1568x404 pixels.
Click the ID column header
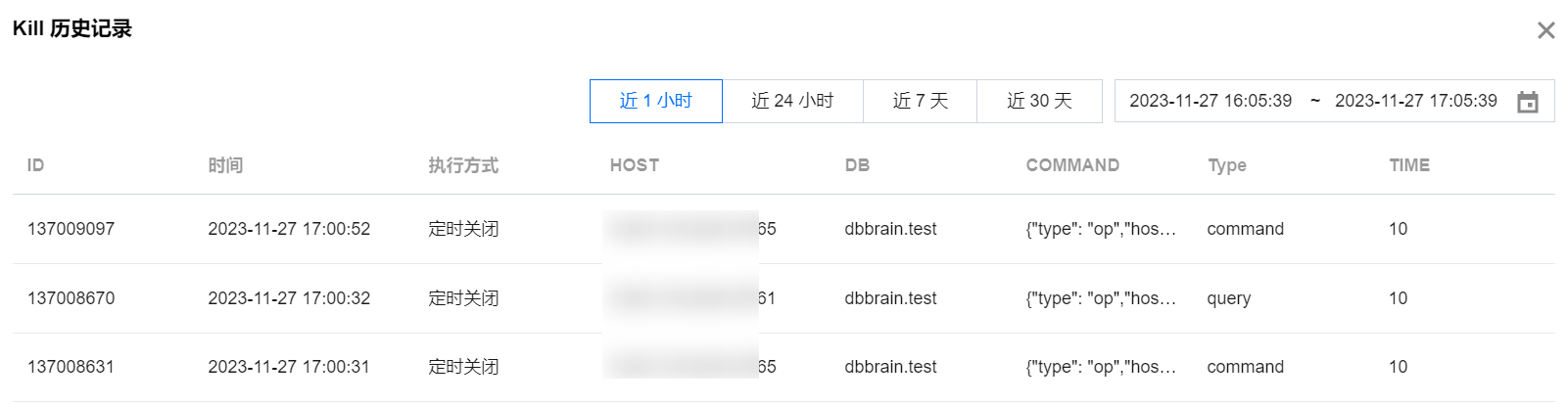[x=36, y=165]
